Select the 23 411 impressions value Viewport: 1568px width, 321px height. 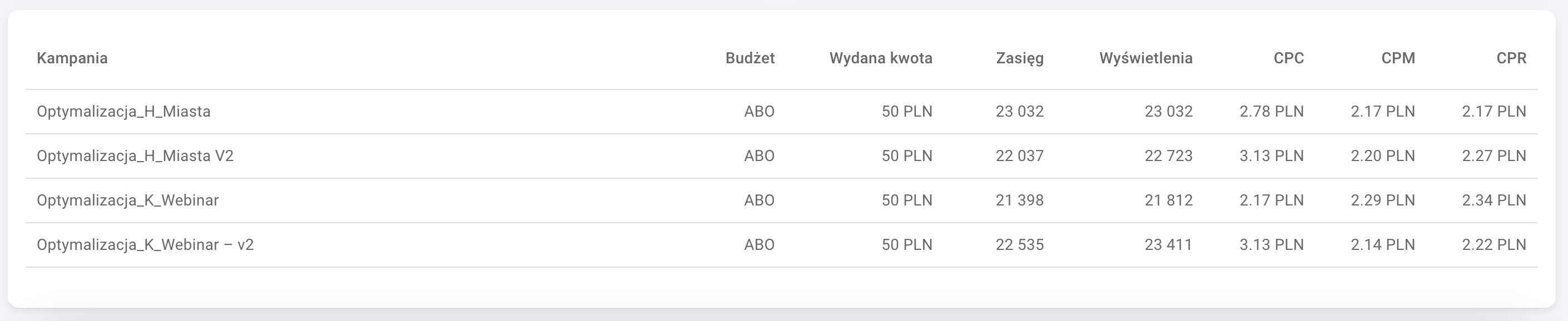tap(1168, 245)
